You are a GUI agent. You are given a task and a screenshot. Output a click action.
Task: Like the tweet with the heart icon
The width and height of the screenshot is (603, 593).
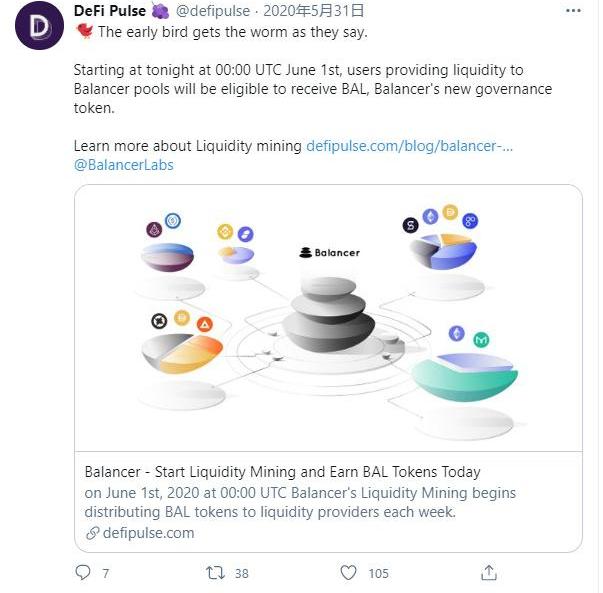[348, 573]
